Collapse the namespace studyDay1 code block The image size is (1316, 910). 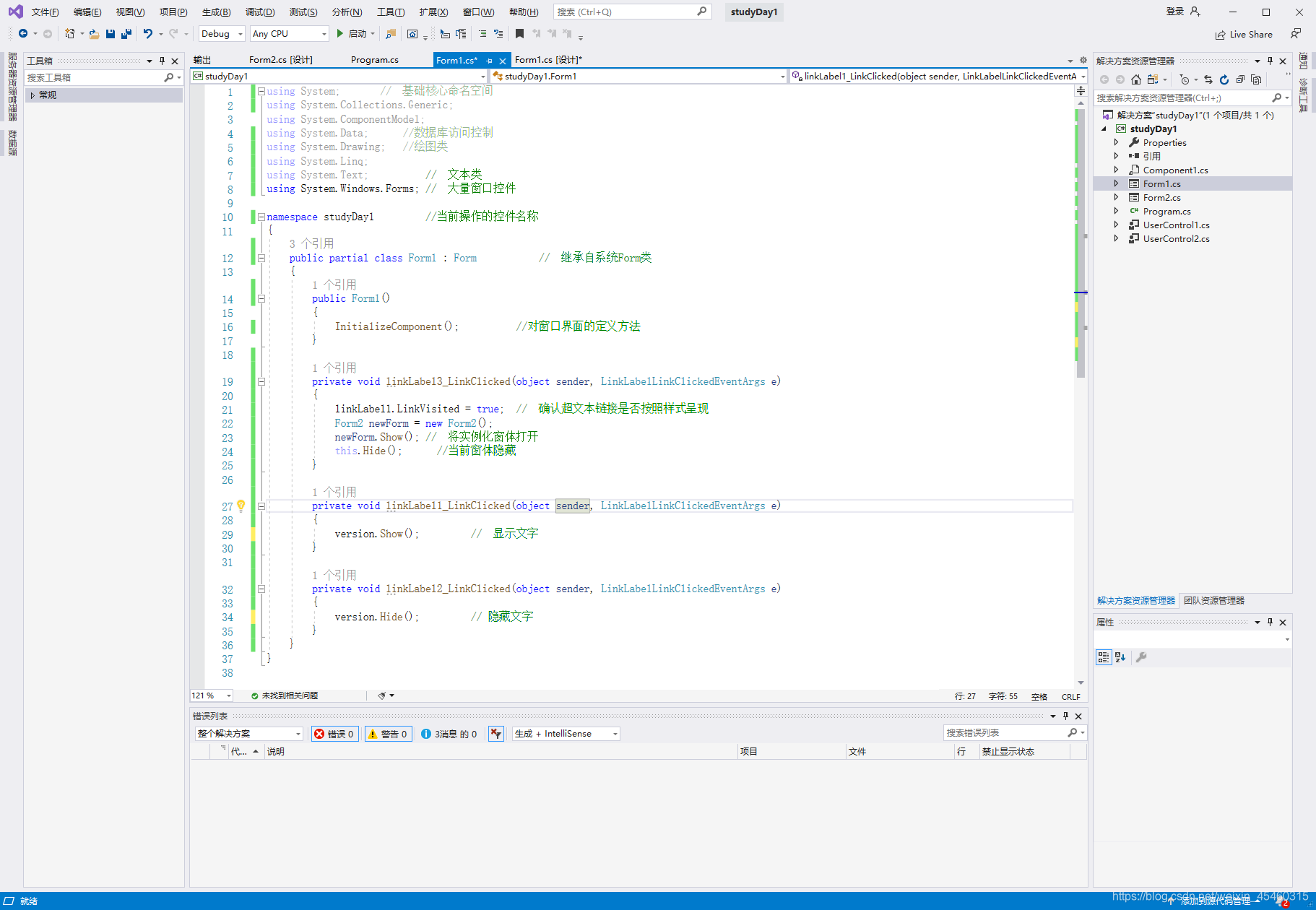click(261, 217)
